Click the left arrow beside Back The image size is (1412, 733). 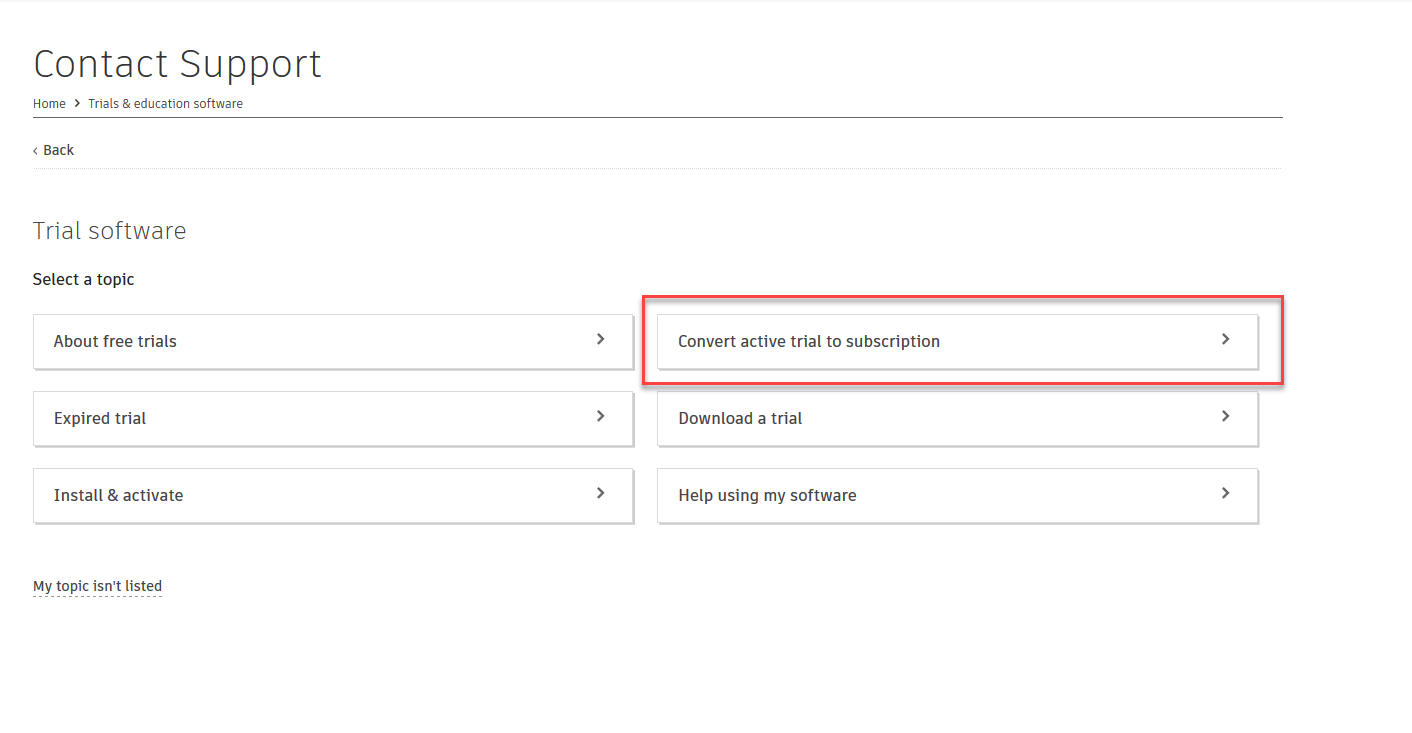point(36,149)
